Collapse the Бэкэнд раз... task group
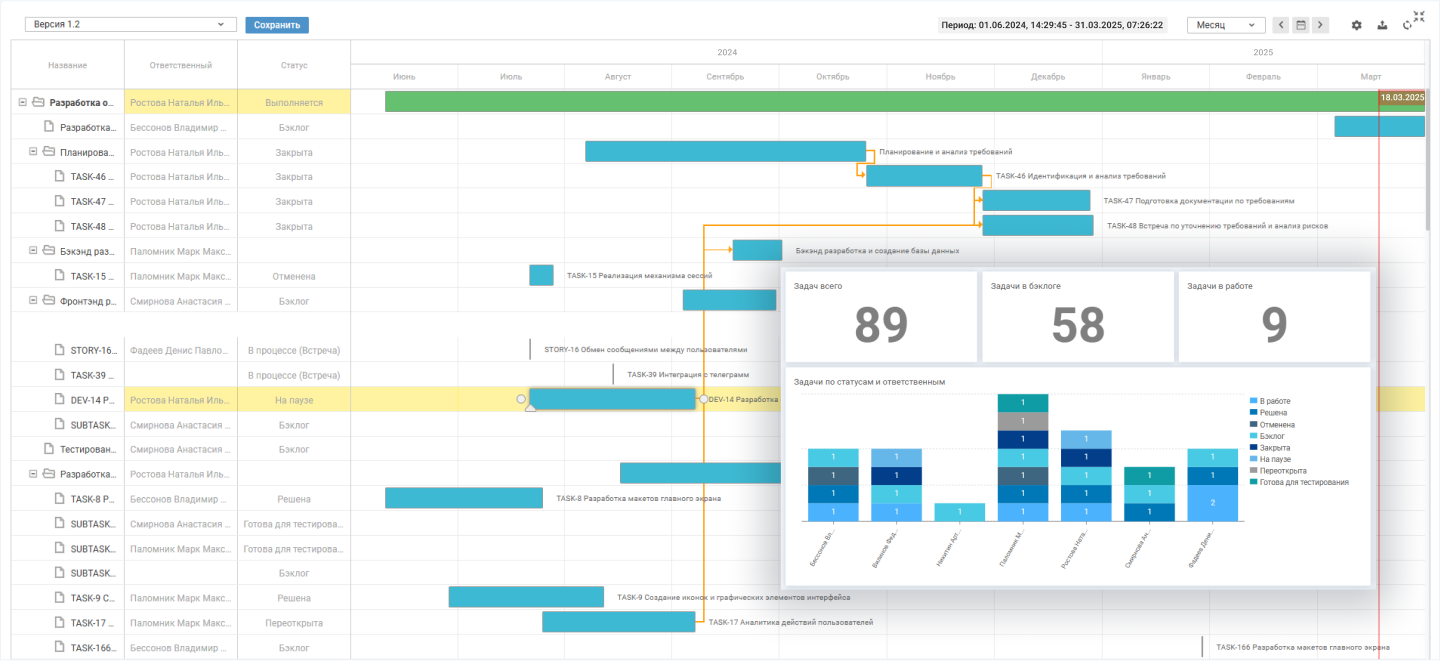The width and height of the screenshot is (1440, 661). coord(33,250)
